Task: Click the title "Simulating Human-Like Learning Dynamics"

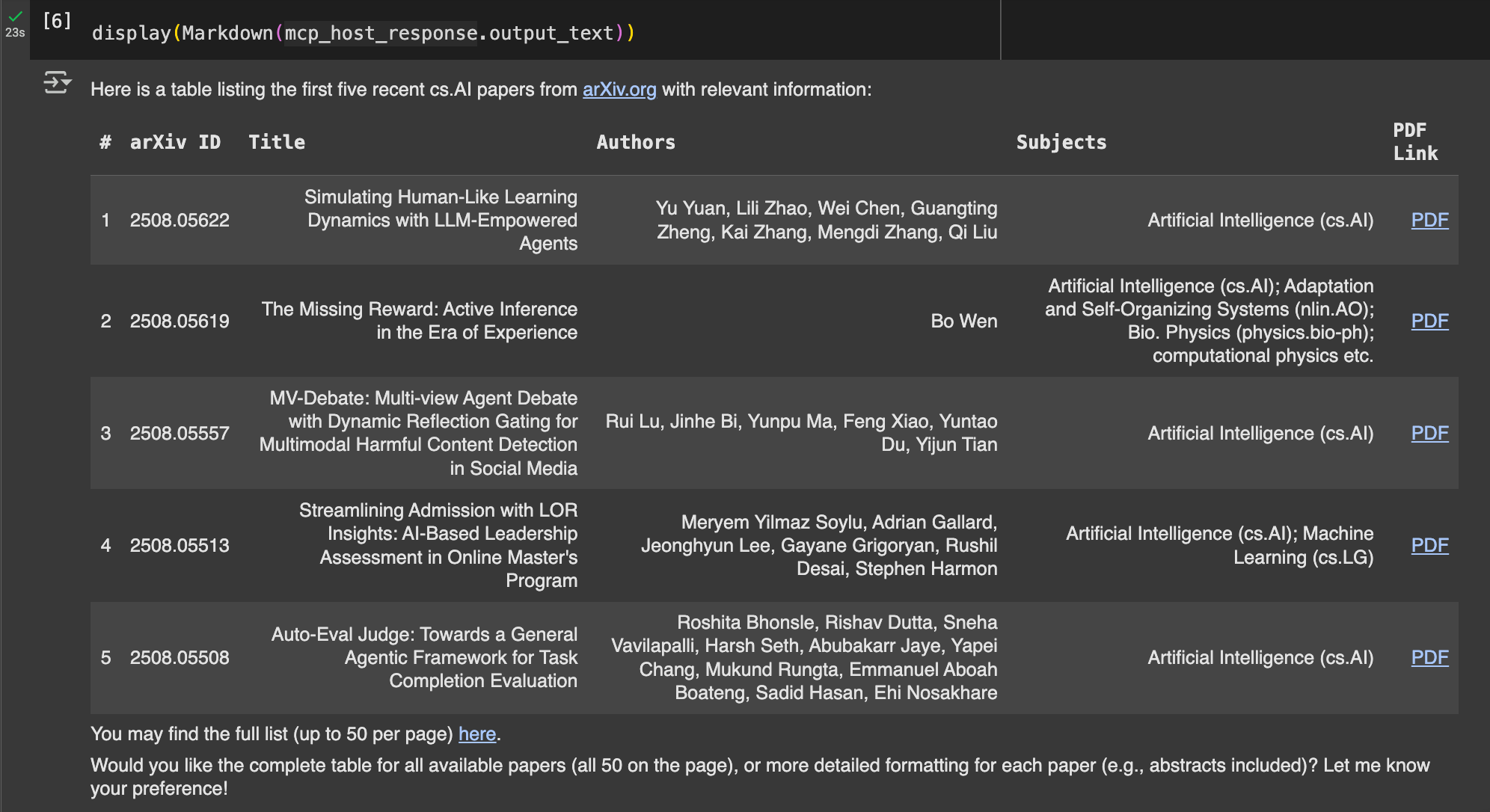Action: pyautogui.click(x=441, y=220)
